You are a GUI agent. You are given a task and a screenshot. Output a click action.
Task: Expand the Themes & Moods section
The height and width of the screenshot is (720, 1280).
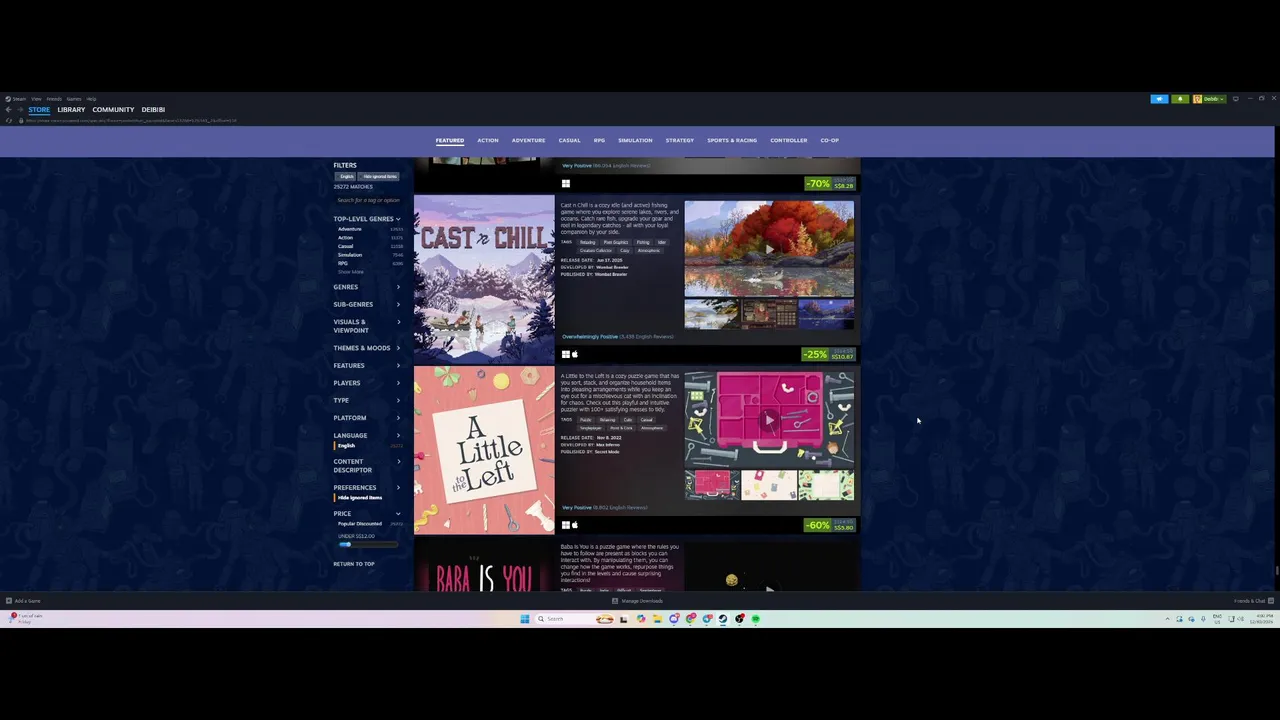click(367, 348)
